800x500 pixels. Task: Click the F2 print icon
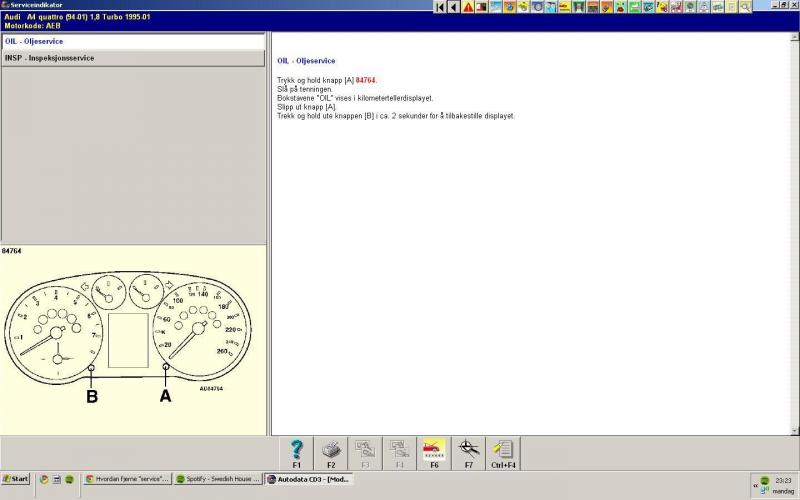coord(331,450)
